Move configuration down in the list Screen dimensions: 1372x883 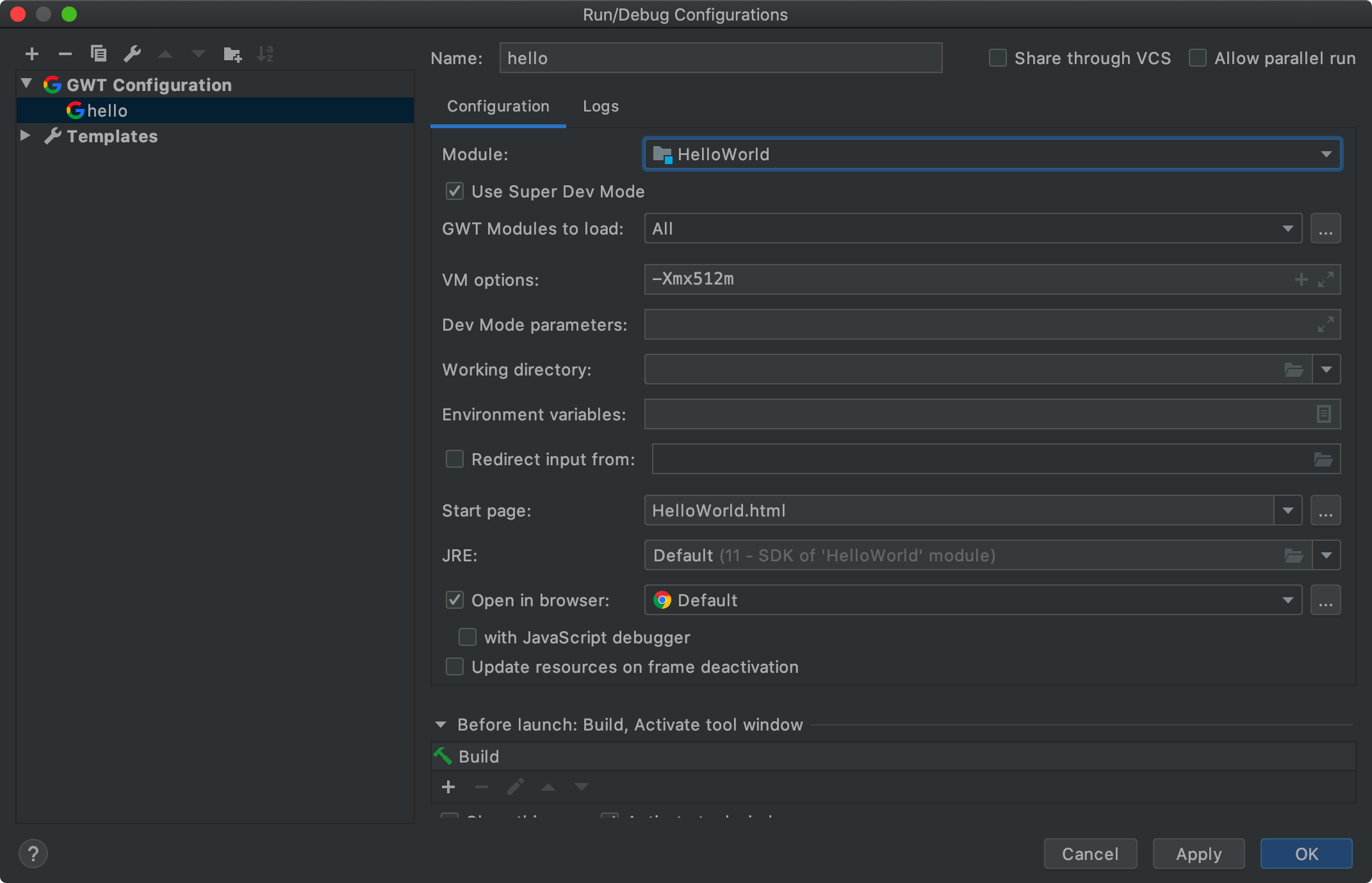199,54
